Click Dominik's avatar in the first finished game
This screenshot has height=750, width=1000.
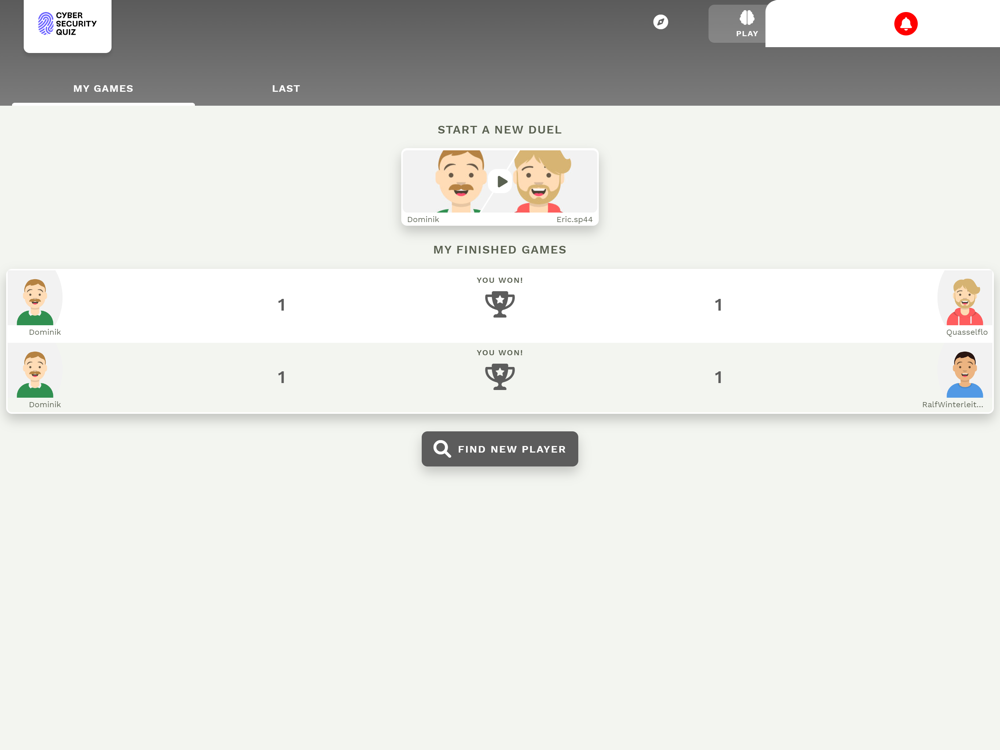35,302
